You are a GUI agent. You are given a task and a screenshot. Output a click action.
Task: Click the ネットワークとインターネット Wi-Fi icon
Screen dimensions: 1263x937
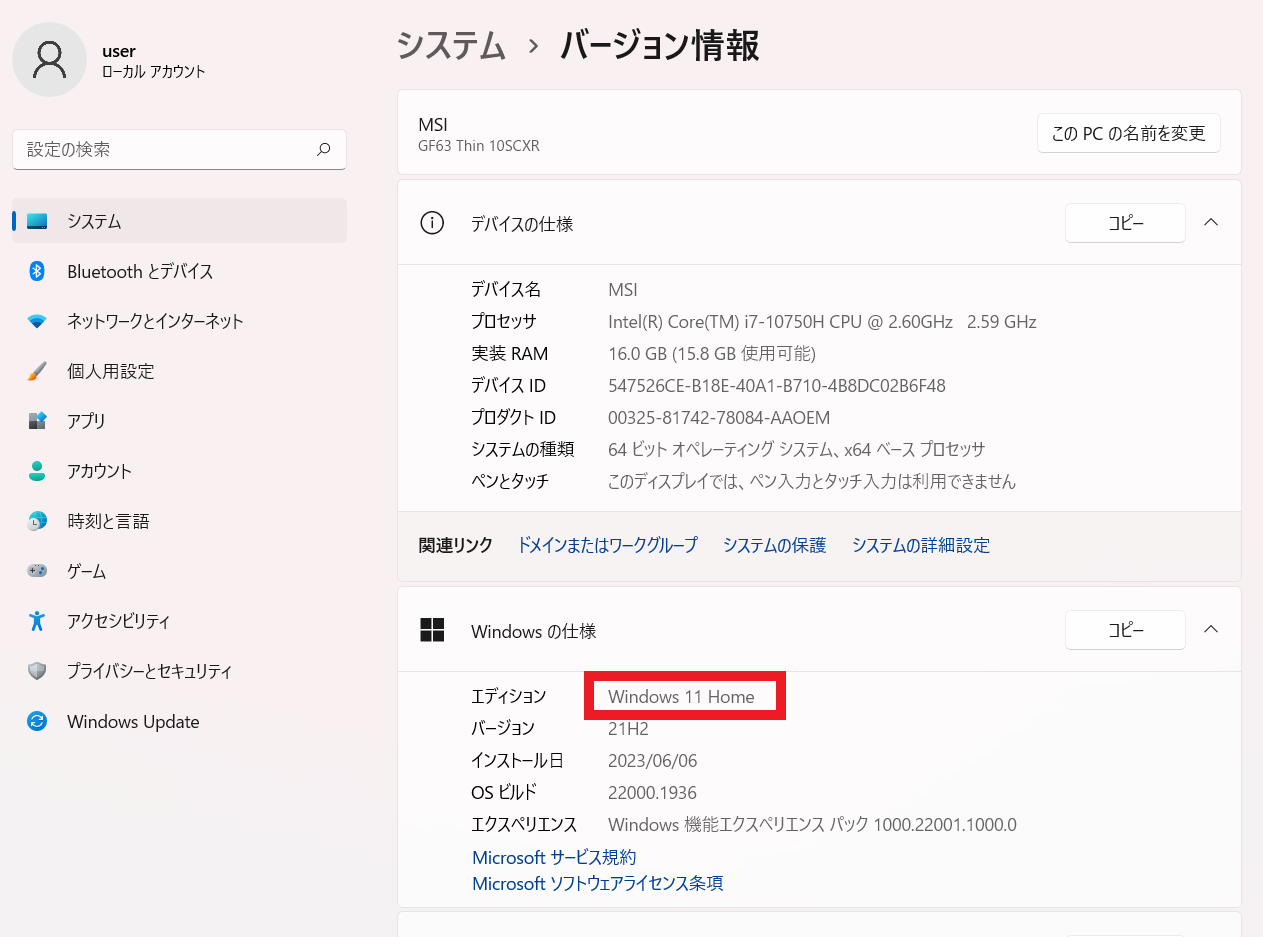click(37, 321)
